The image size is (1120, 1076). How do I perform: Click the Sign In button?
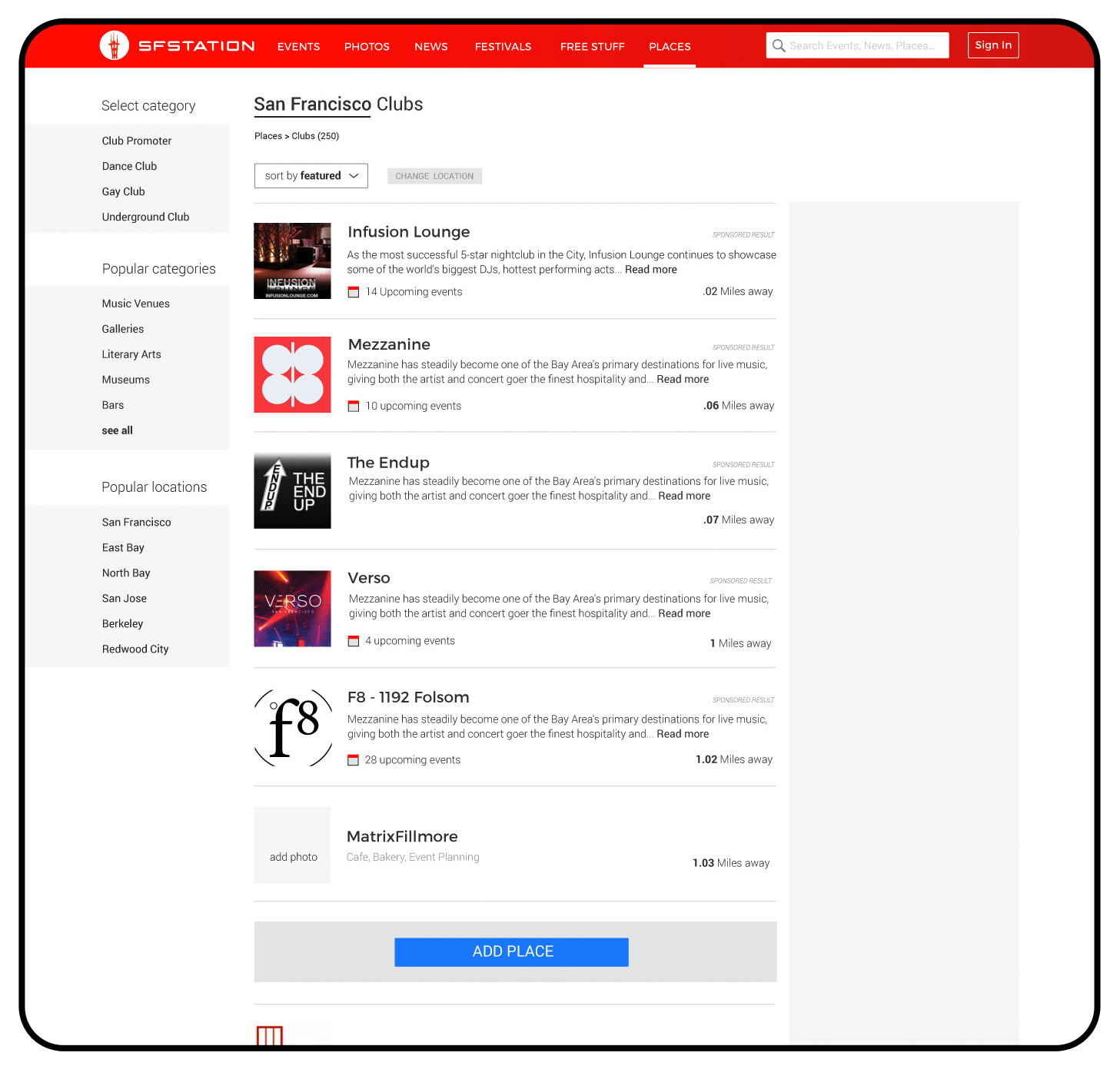point(993,45)
